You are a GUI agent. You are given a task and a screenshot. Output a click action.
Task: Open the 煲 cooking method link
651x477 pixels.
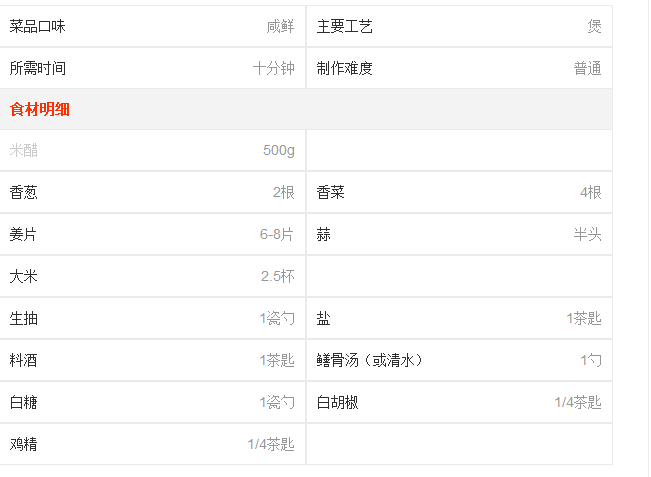tap(594, 26)
